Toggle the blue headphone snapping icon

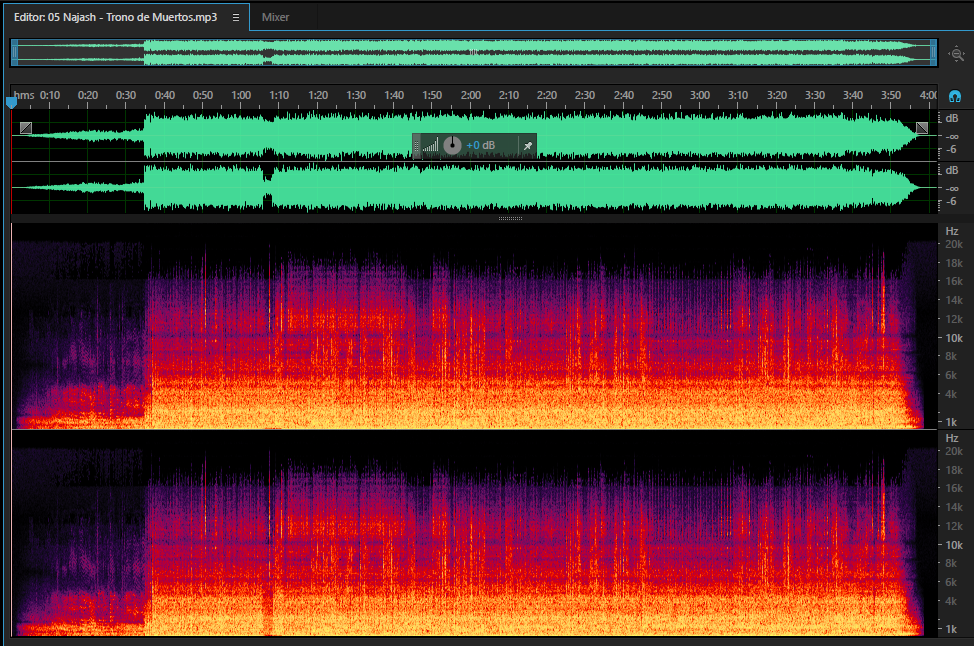pyautogui.click(x=954, y=96)
